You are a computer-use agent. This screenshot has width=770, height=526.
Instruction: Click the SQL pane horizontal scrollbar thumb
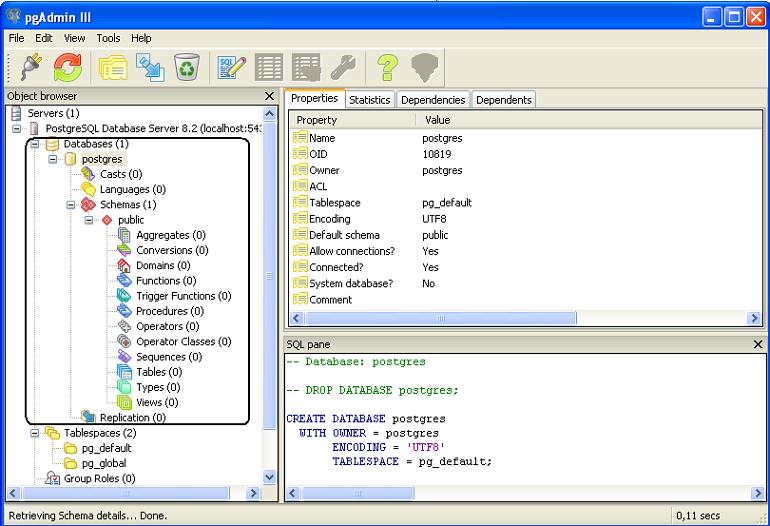coord(357,493)
